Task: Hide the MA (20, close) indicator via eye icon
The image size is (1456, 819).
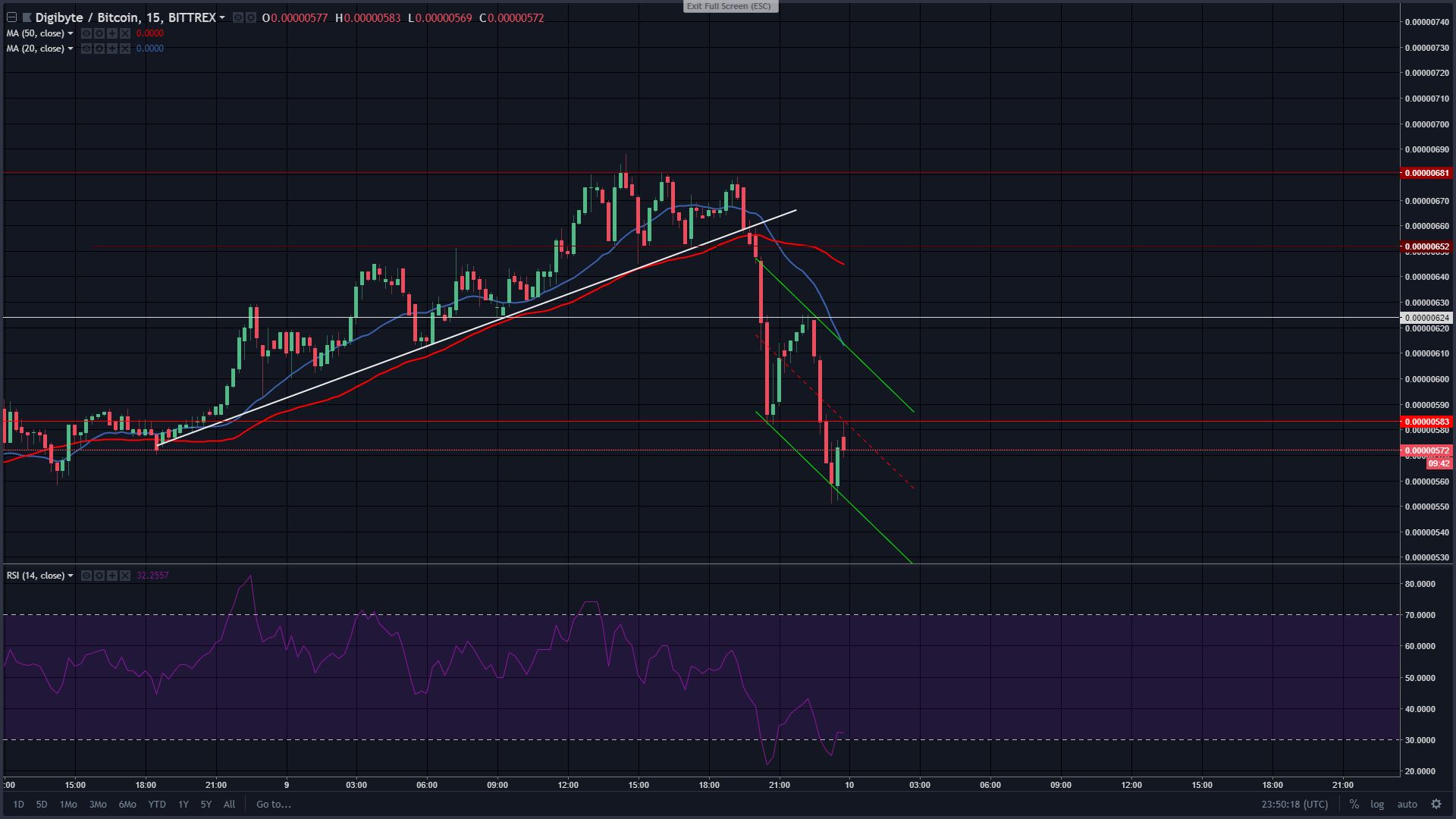Action: click(86, 49)
